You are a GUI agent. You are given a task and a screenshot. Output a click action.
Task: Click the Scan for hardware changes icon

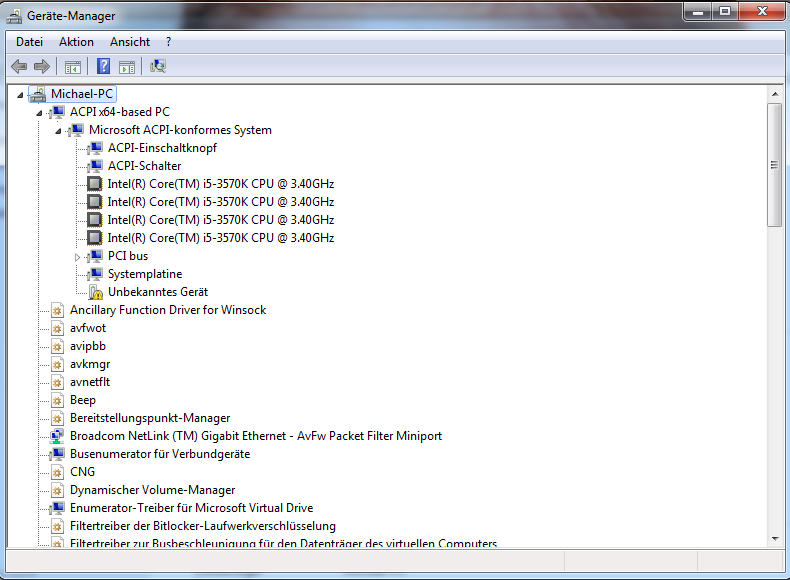click(158, 66)
